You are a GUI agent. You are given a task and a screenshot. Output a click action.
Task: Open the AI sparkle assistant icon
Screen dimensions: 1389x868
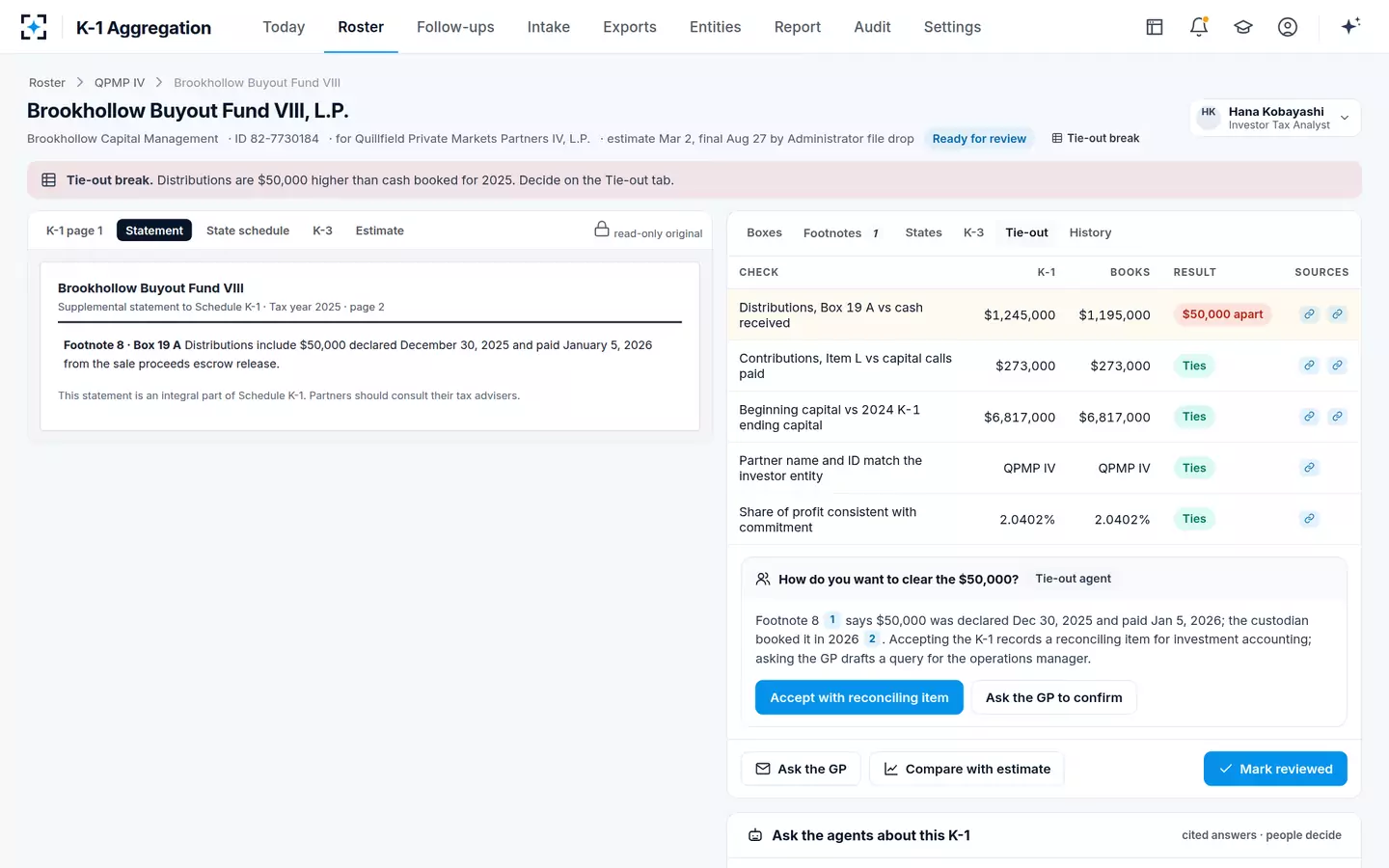(1350, 26)
